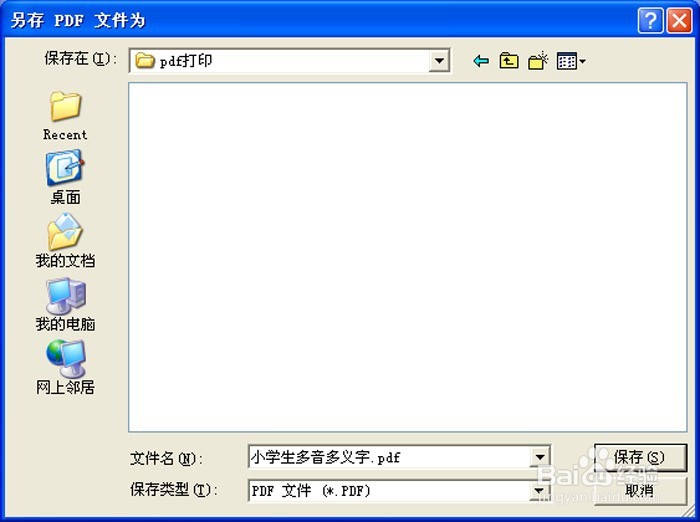Go up one folder level

tap(509, 61)
